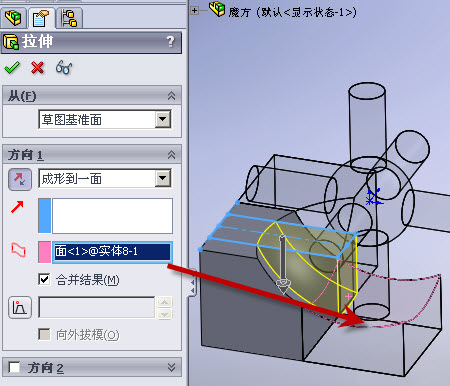Switch to the FeatureManager design tree tab
This screenshot has height=386, width=450.
(13, 18)
